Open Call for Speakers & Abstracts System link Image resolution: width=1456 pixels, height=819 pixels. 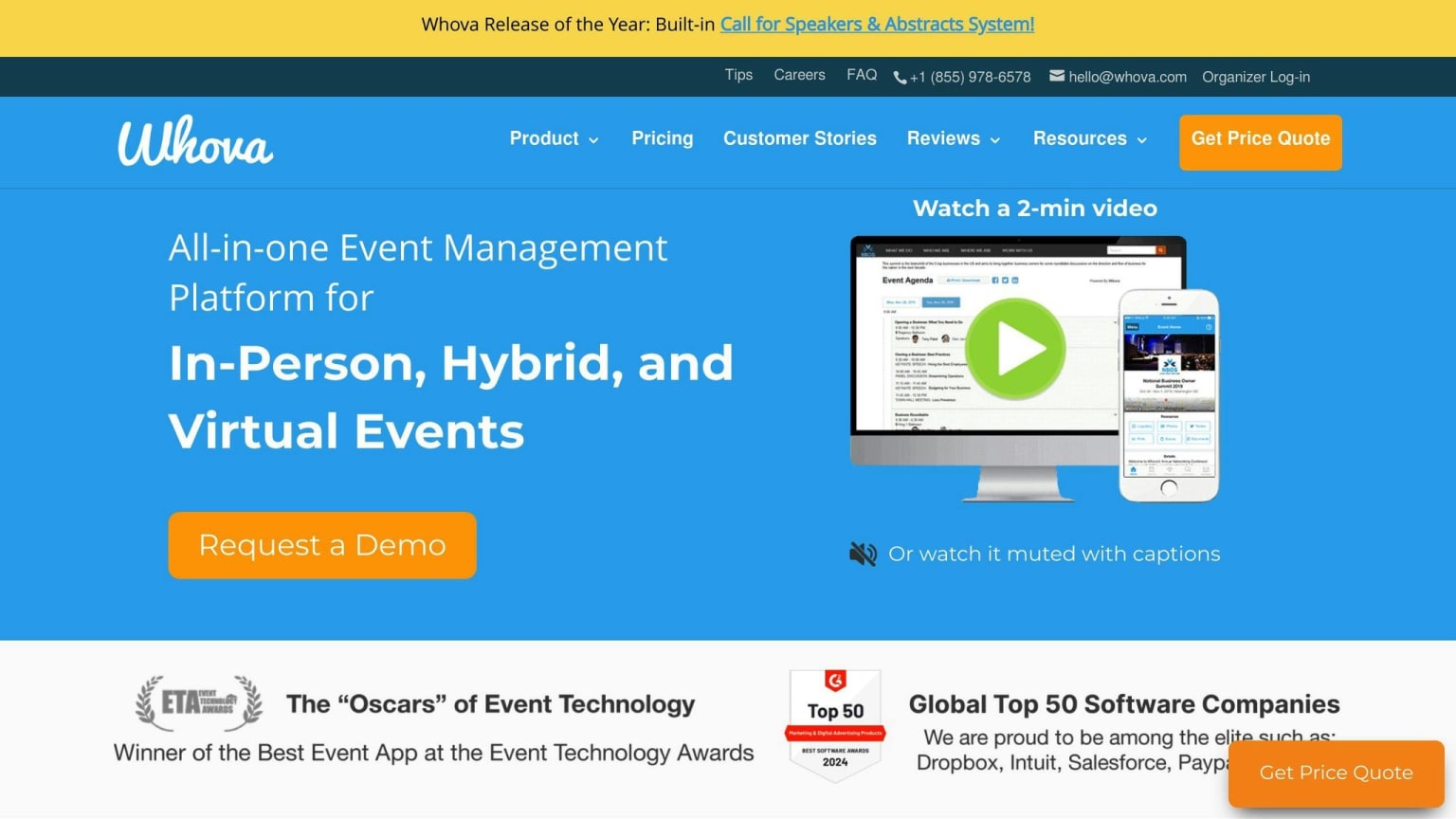877,24
